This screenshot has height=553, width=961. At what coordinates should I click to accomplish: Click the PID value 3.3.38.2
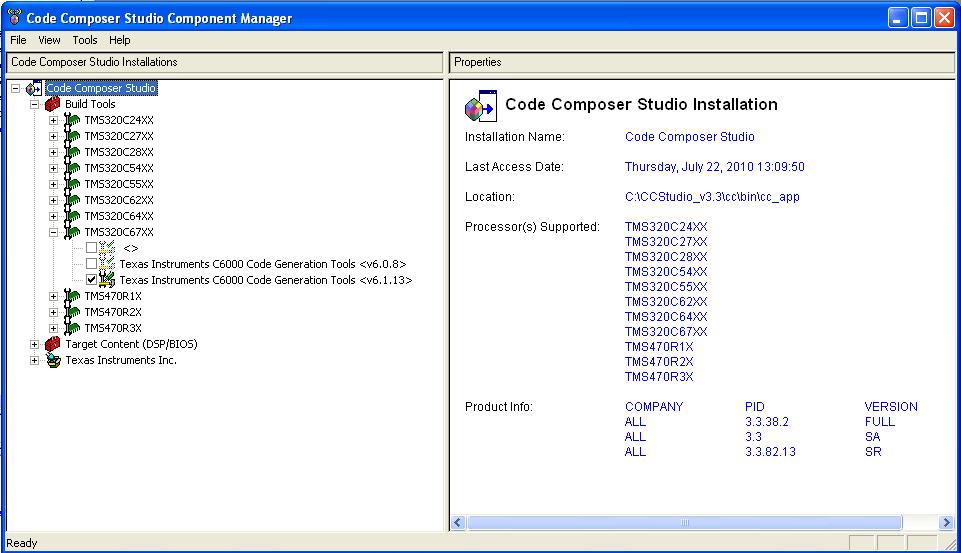tap(767, 422)
